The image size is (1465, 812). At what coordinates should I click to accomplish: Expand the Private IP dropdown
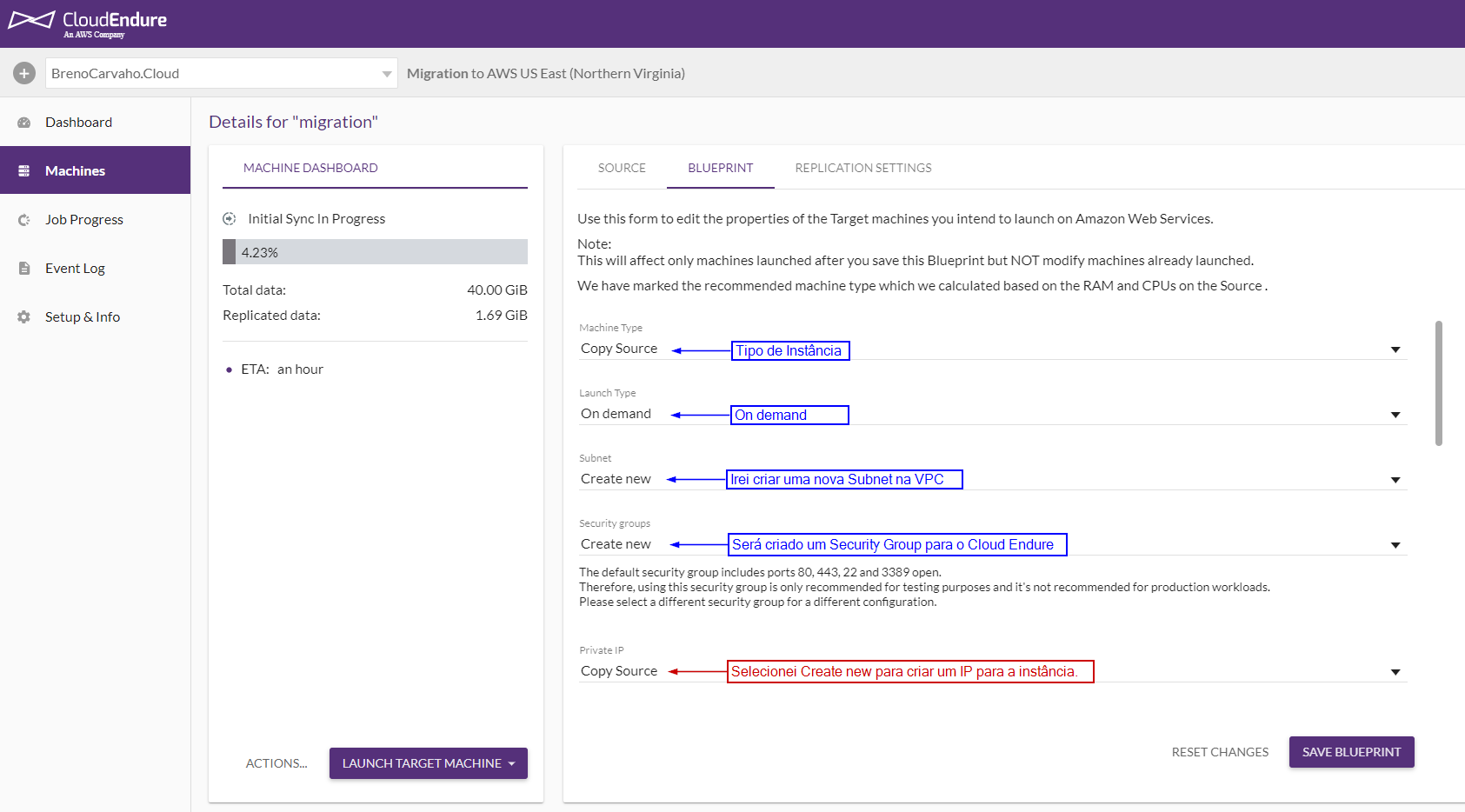[x=1395, y=672]
